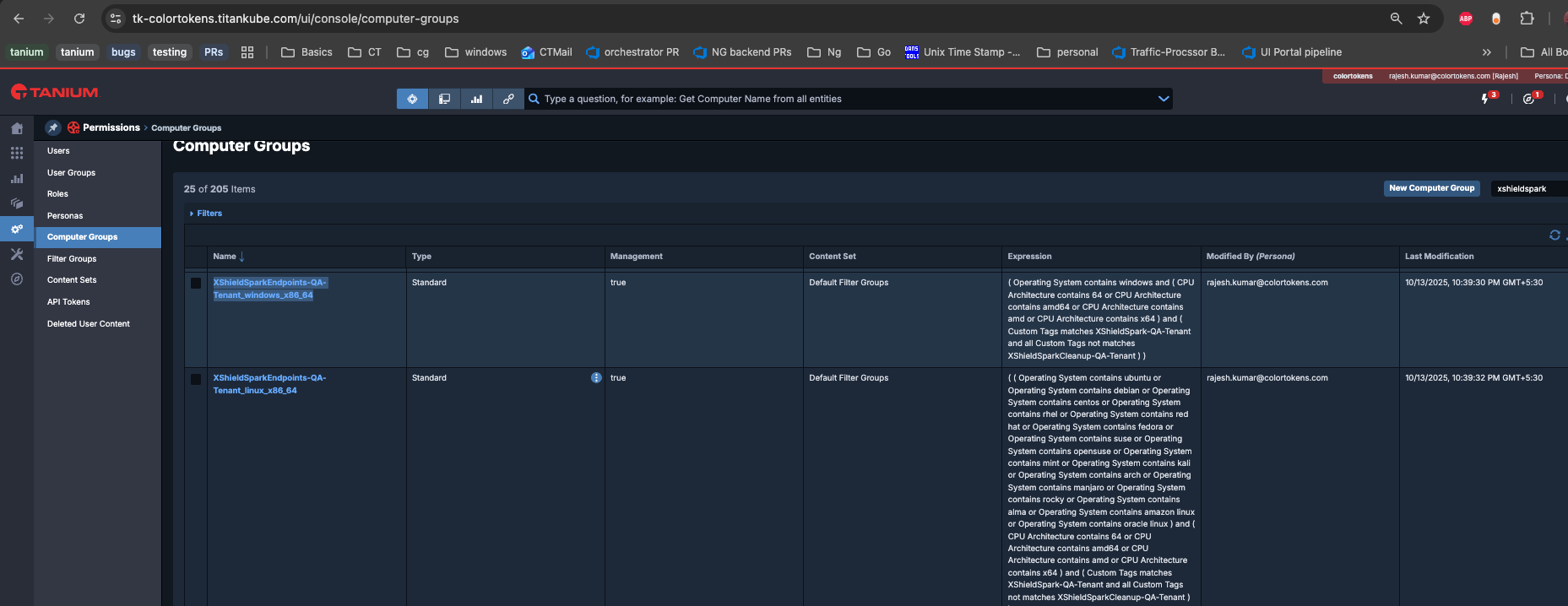The height and width of the screenshot is (606, 1568).
Task: Click Permissions breadcrumb link
Action: [111, 127]
